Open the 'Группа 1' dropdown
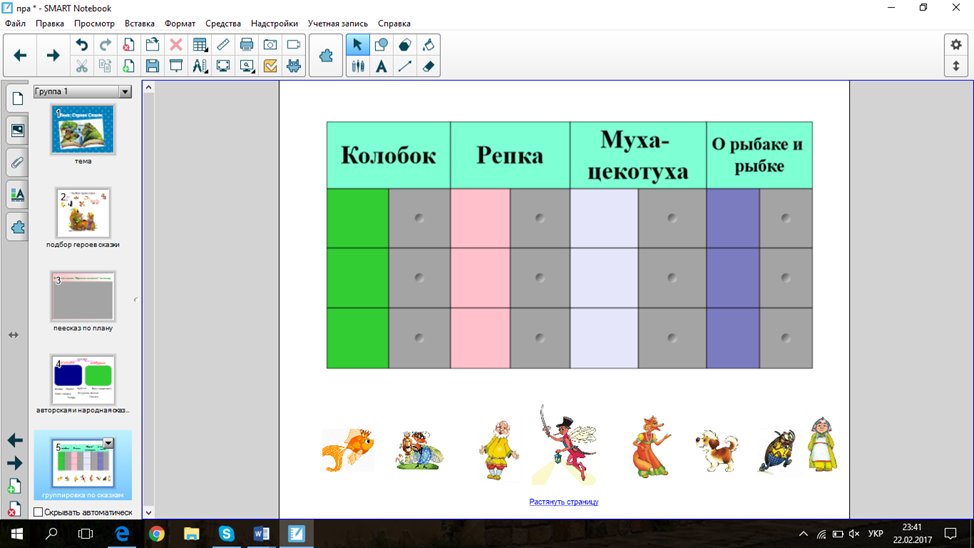Screen dimensions: 974x548 pyautogui.click(x=125, y=92)
